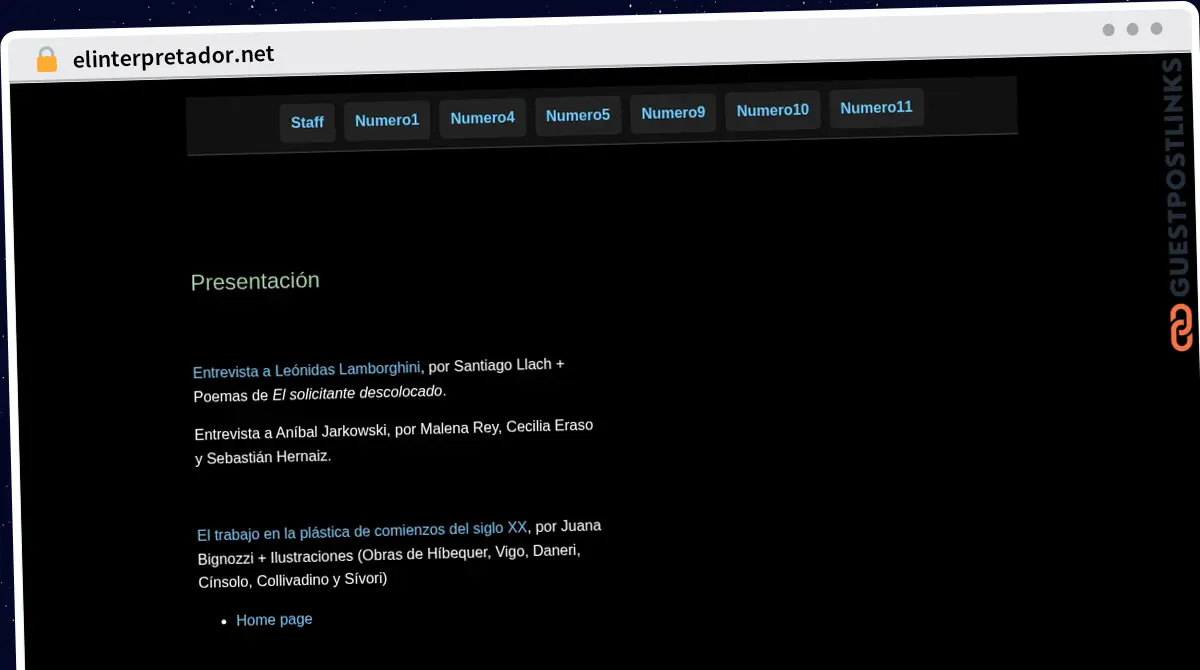Viewport: 1200px width, 670px height.
Task: Open the Numero9 section
Action: (x=672, y=112)
